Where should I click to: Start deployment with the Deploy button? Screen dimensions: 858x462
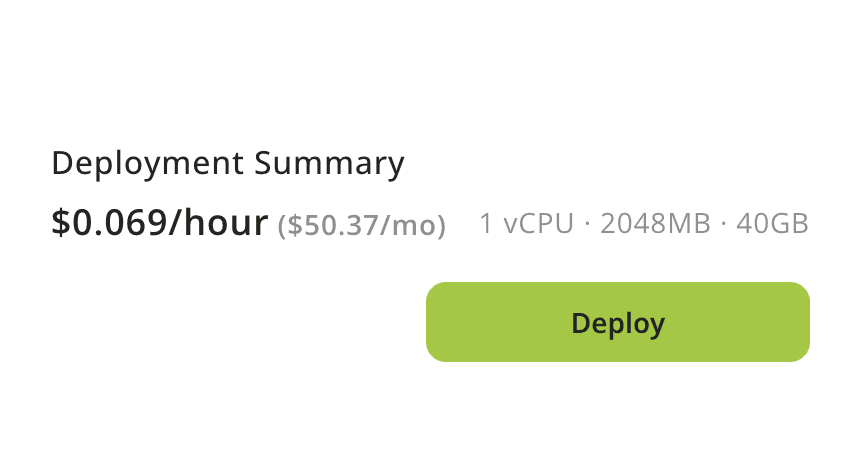tap(617, 322)
